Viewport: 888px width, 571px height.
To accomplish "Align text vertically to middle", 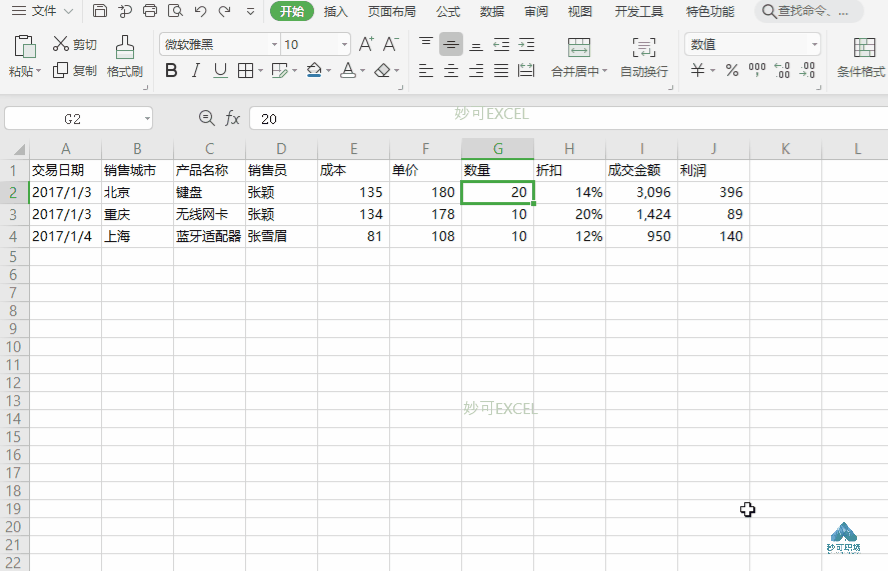I will (451, 44).
